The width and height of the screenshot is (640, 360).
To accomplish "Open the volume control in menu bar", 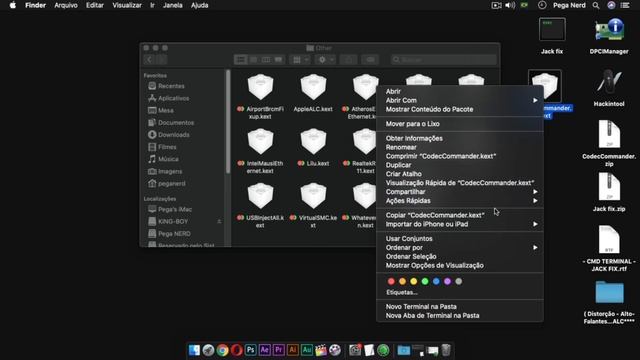I will coord(510,5).
